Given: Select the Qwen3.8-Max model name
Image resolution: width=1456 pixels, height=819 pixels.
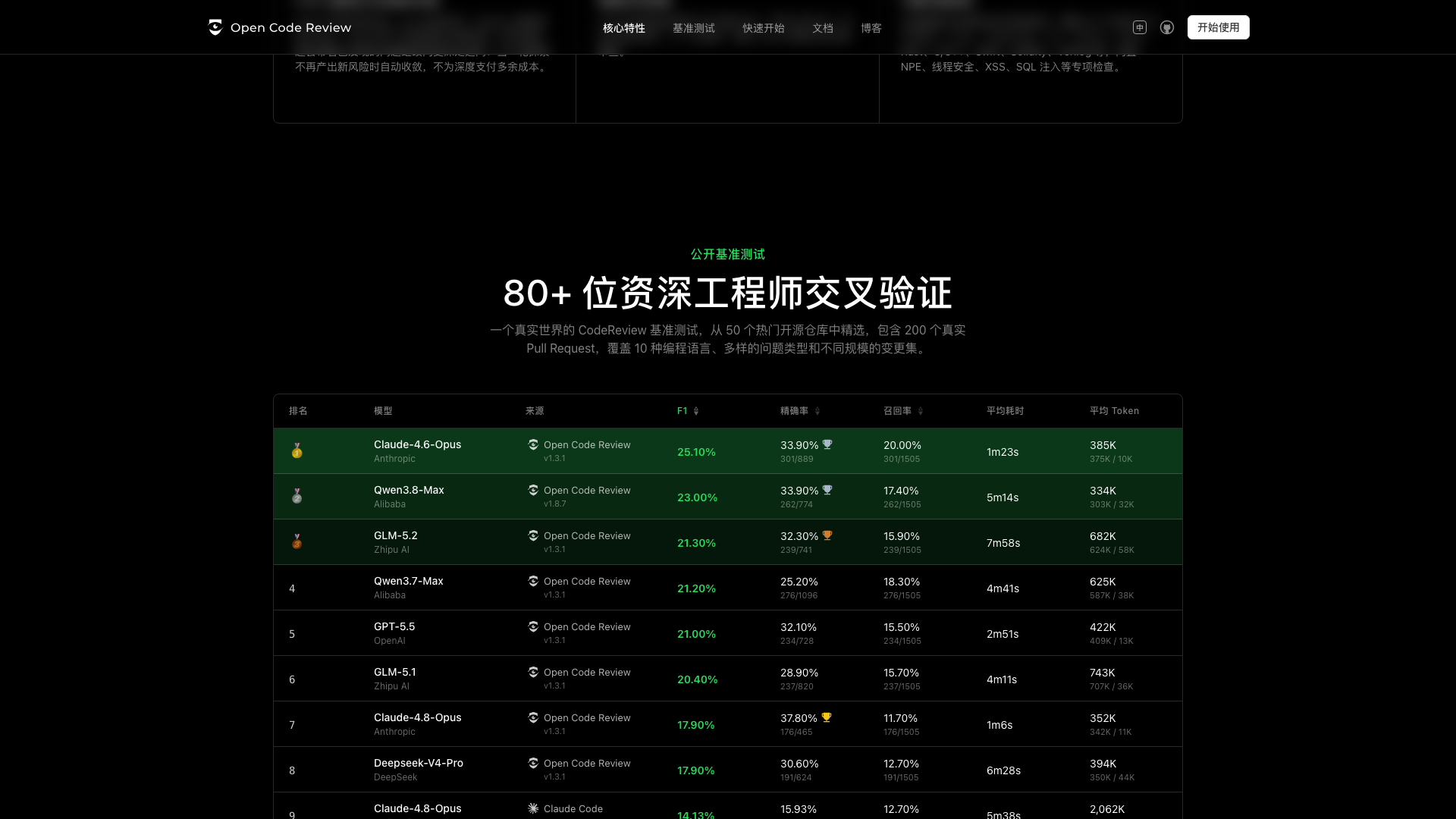Looking at the screenshot, I should pos(409,490).
